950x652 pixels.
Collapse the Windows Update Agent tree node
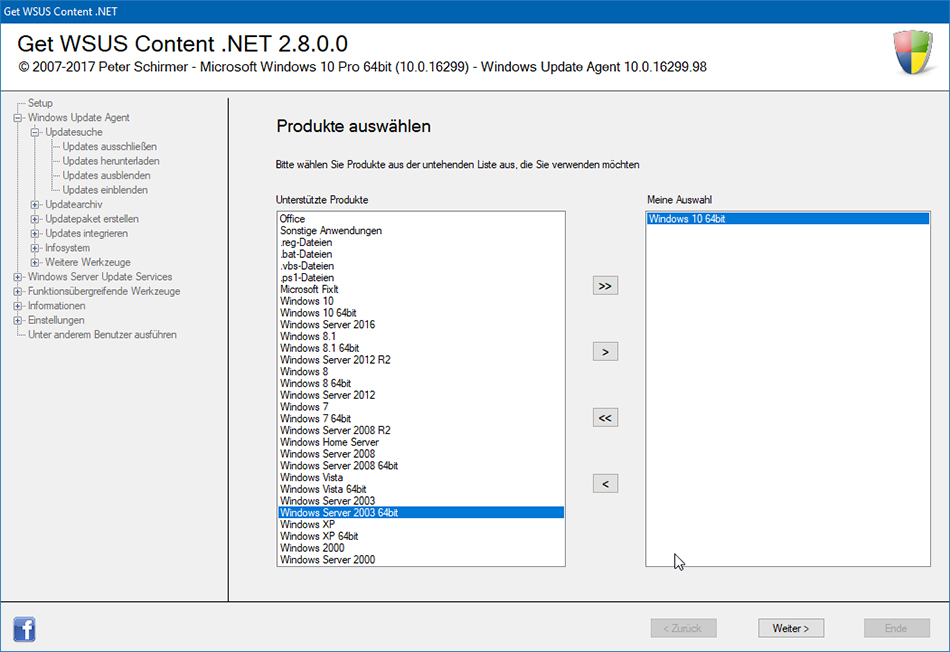[x=18, y=118]
